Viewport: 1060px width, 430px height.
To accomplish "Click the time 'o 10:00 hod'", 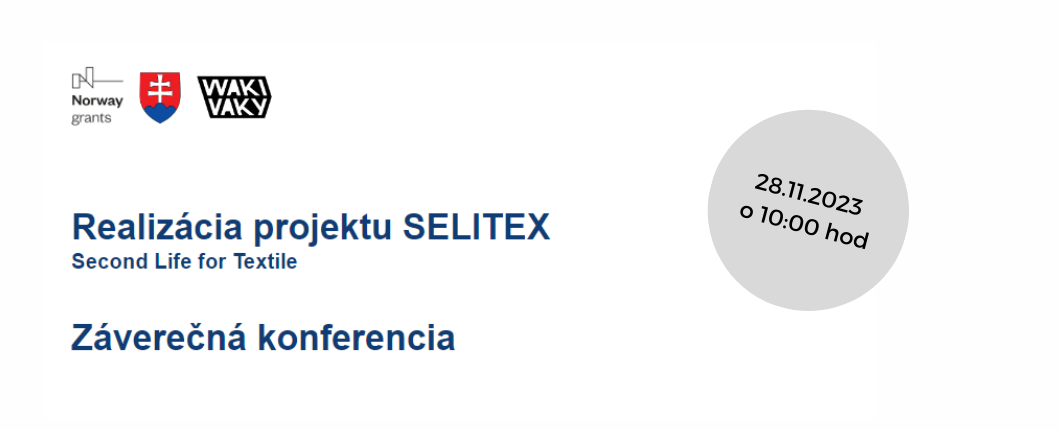I will click(x=804, y=226).
